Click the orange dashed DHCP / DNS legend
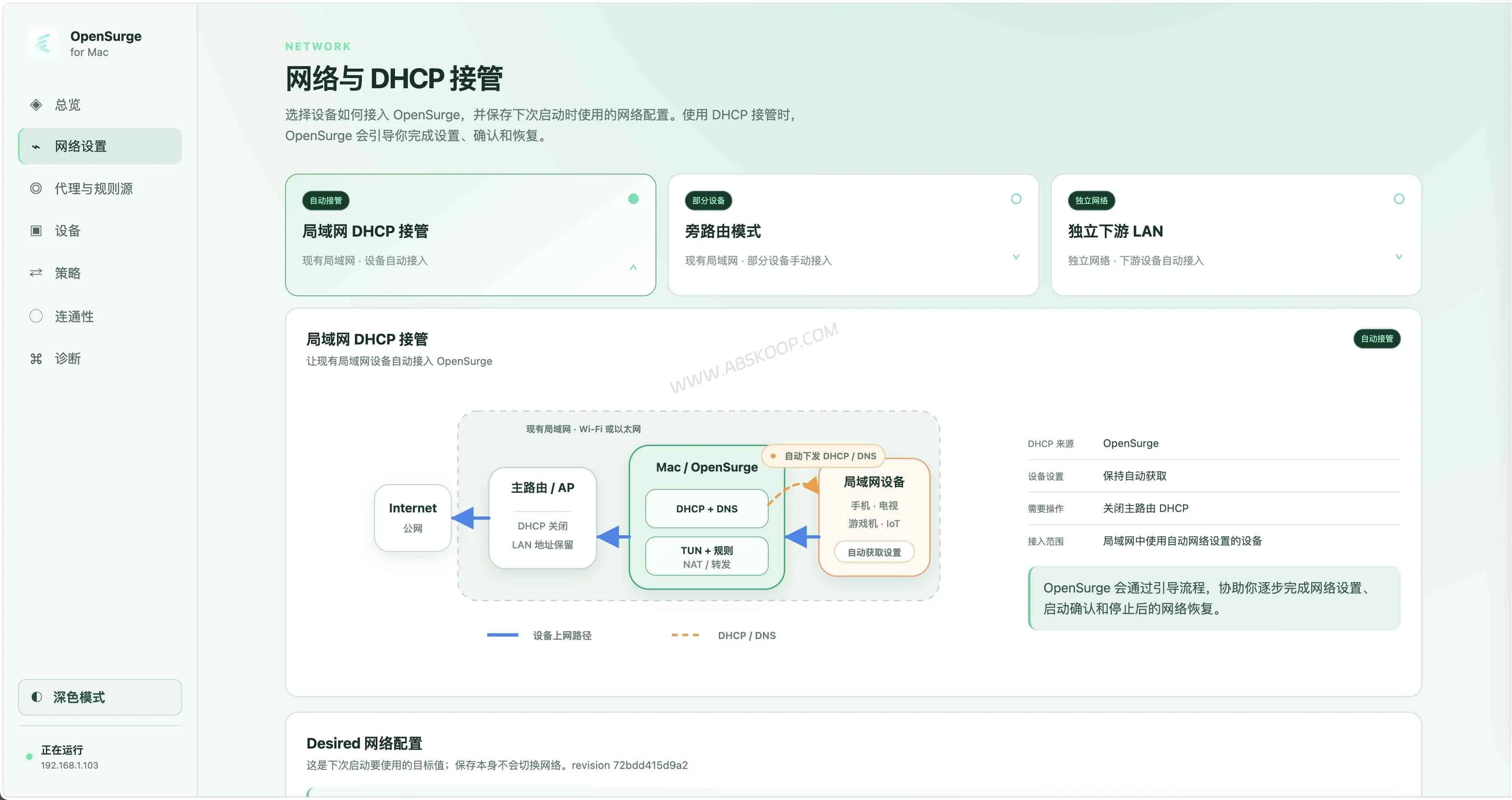 [685, 635]
